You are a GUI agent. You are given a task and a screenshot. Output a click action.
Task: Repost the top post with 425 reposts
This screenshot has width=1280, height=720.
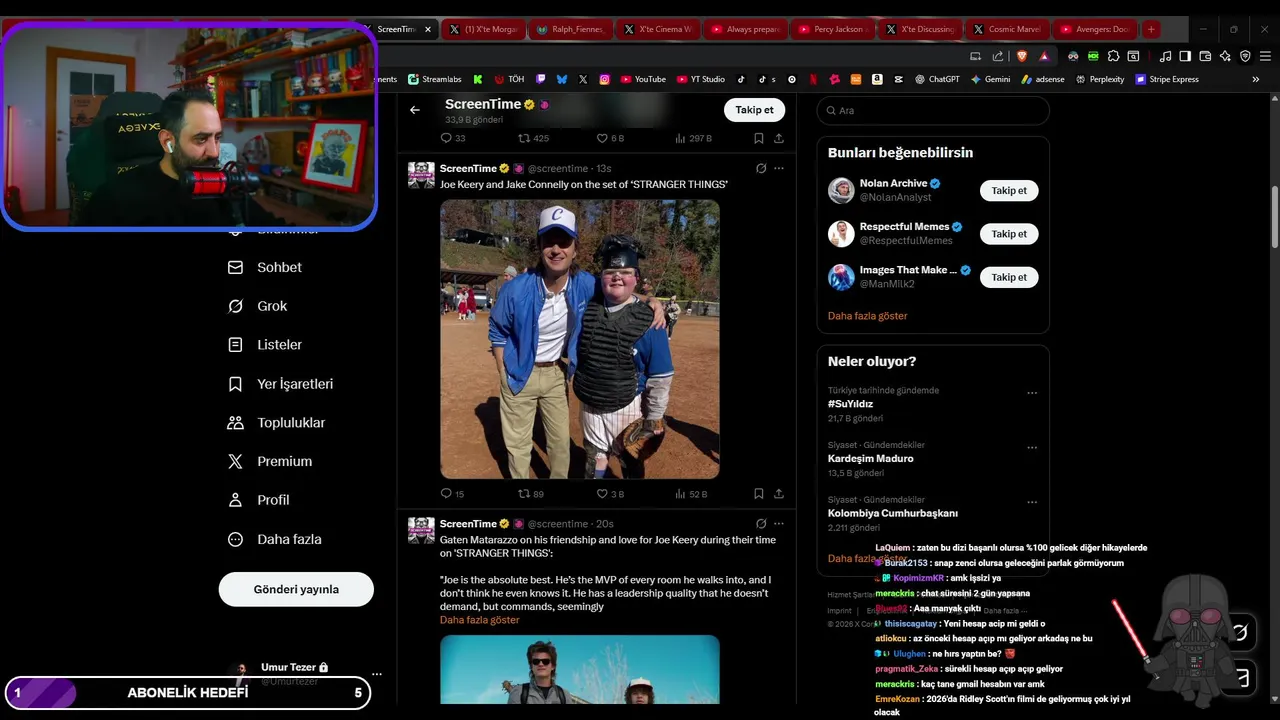point(533,138)
